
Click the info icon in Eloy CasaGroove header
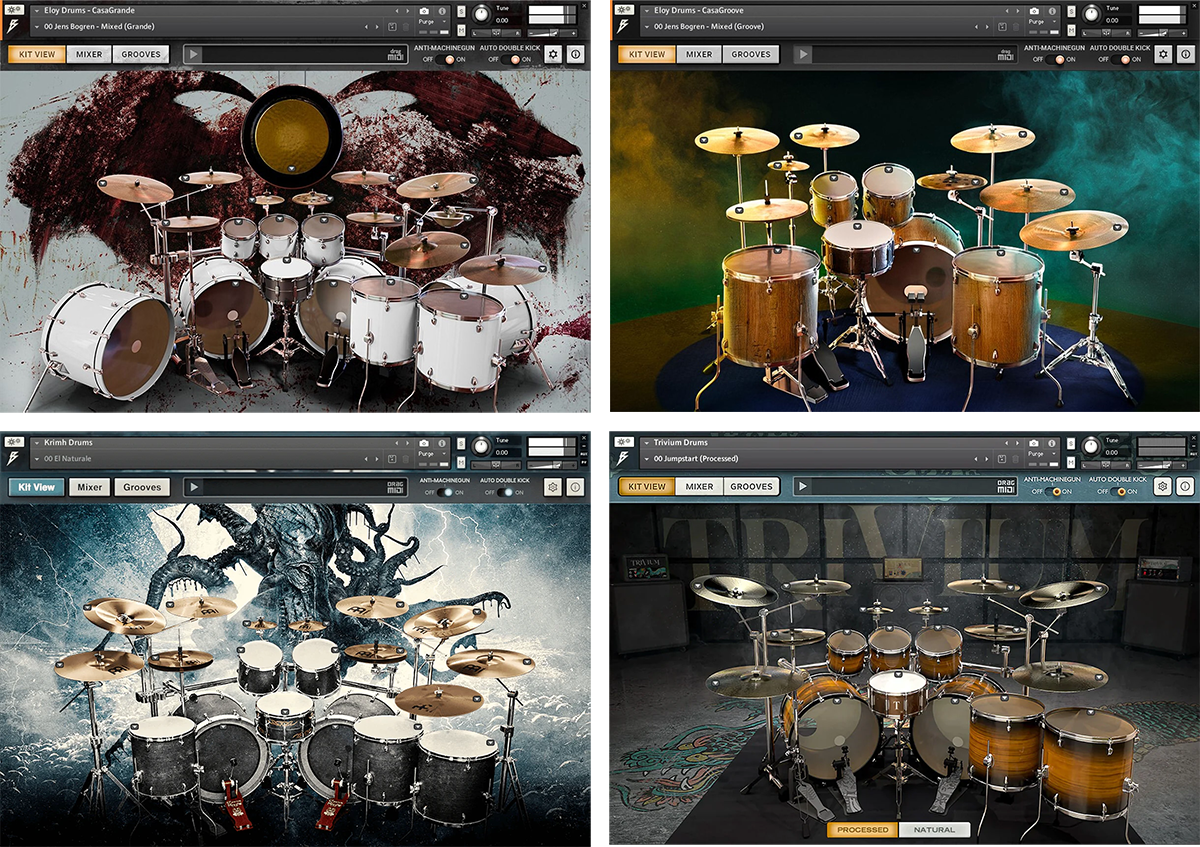pyautogui.click(x=1053, y=11)
